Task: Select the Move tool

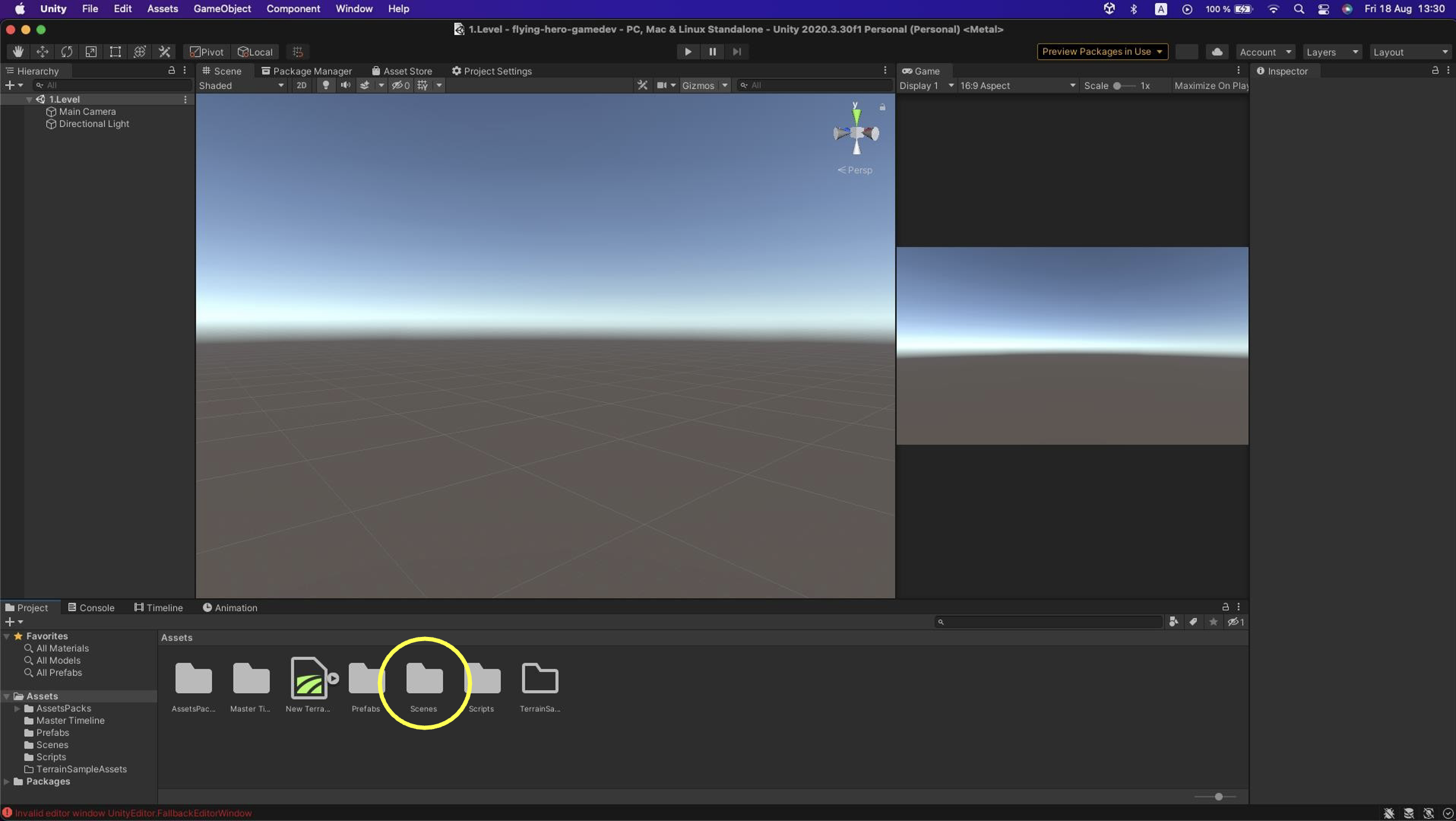Action: [42, 51]
